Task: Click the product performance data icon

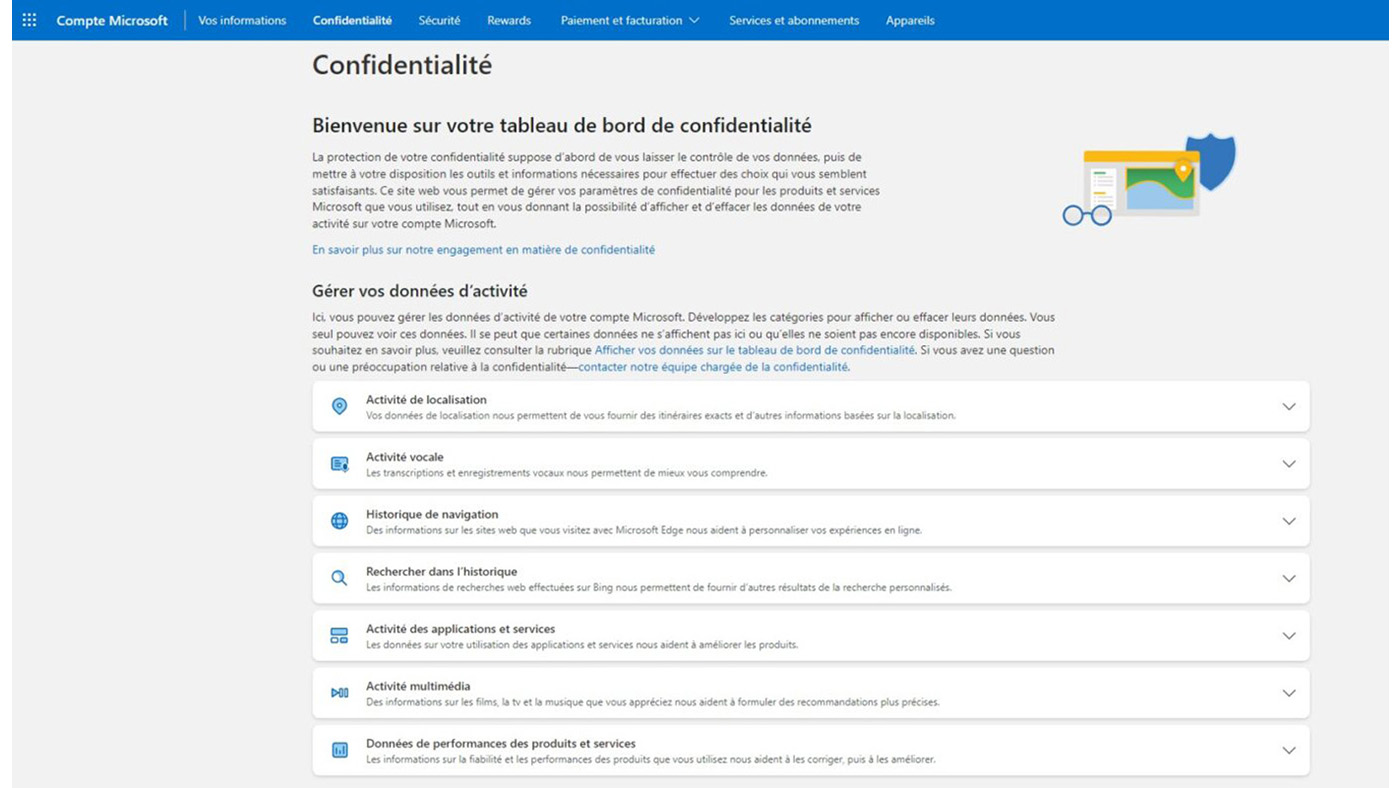Action: coord(339,750)
